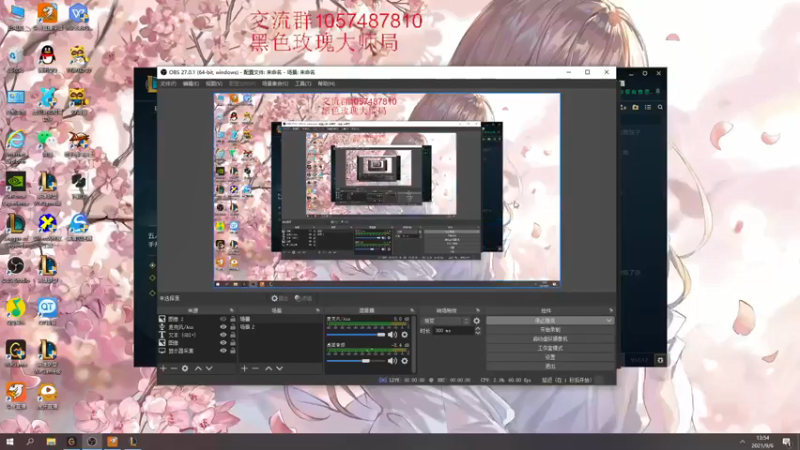
Task: Toggle lock on 图像 2 source
Action: [x=233, y=319]
